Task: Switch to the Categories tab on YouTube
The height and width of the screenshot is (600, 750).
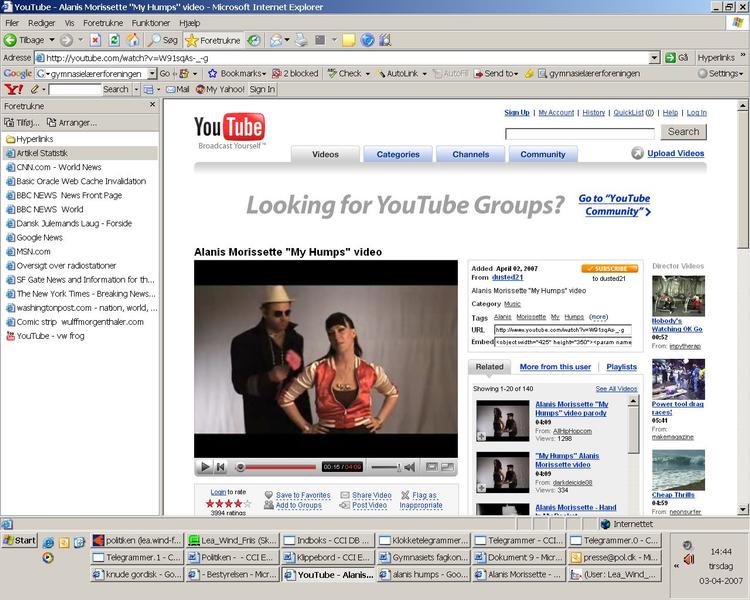Action: (x=398, y=154)
